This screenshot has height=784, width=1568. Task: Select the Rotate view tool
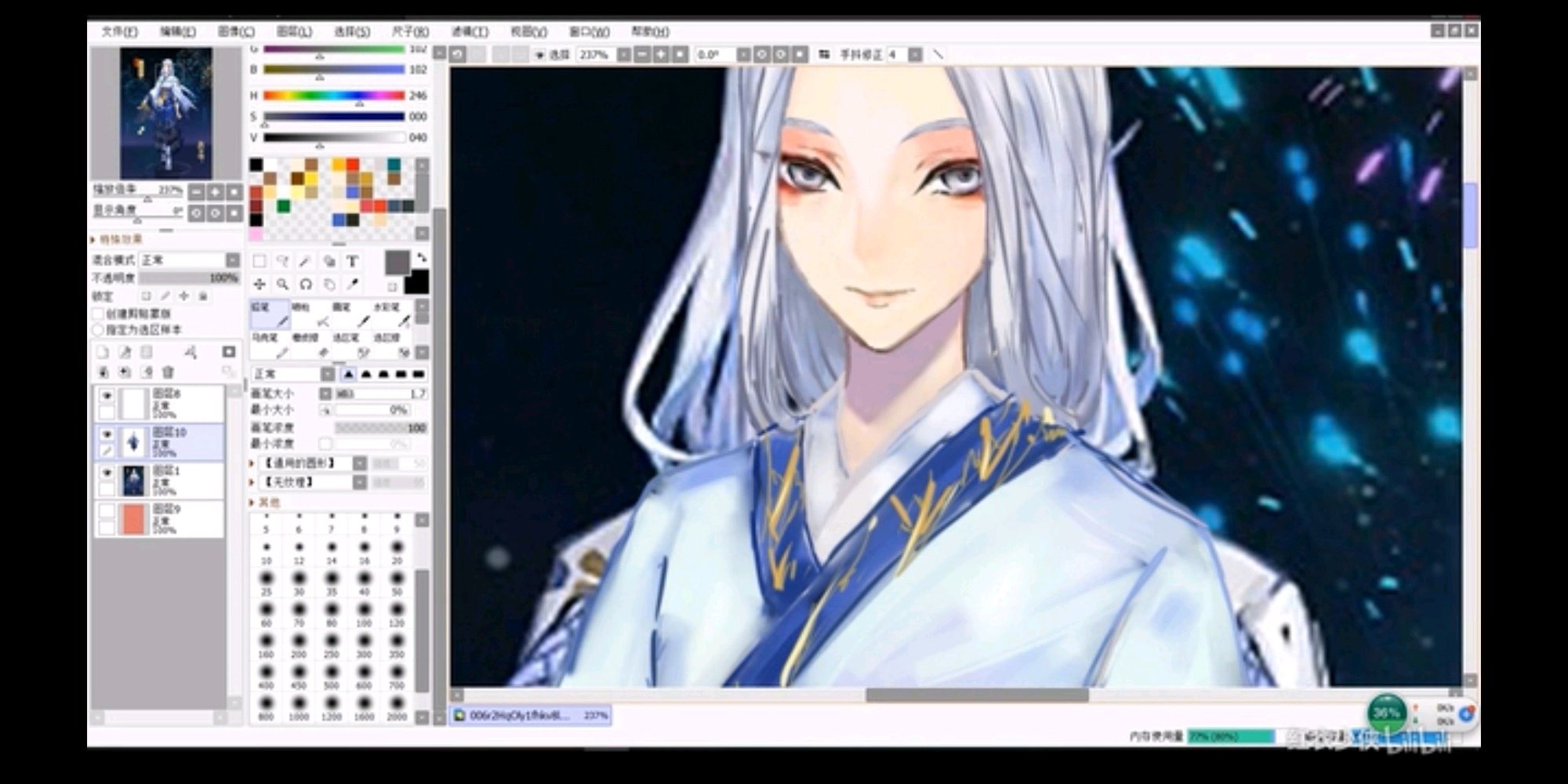(x=306, y=284)
